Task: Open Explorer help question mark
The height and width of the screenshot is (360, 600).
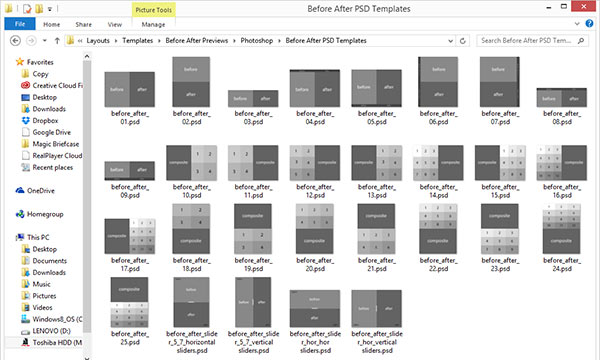Action: click(589, 24)
